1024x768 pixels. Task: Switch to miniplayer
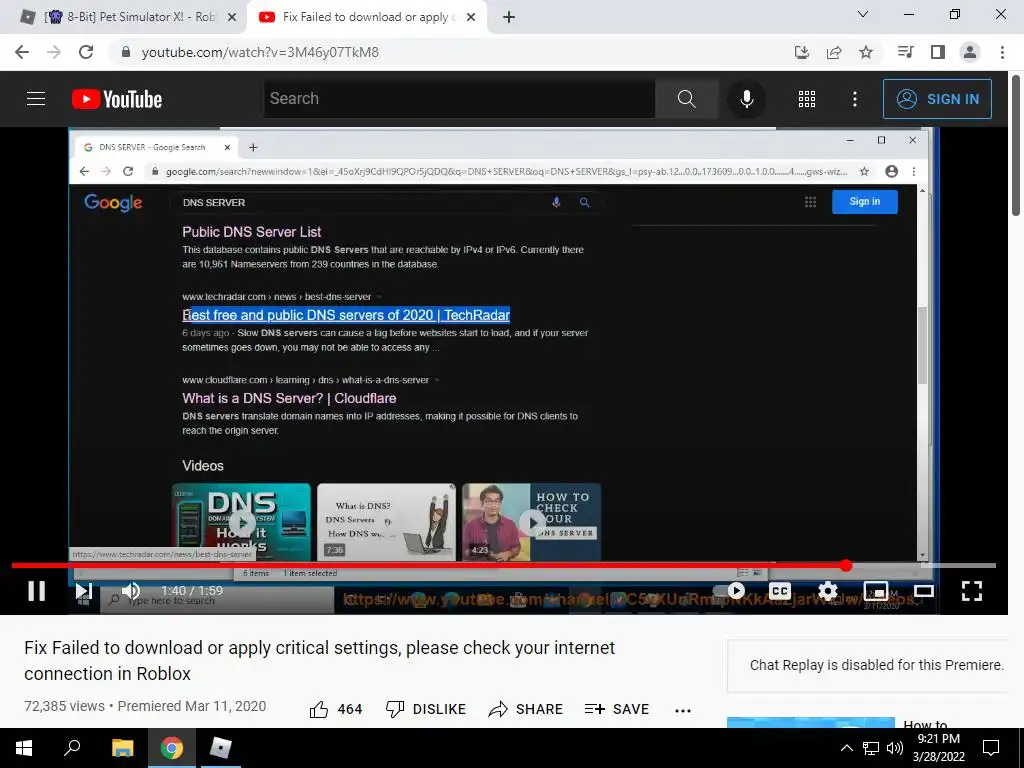(876, 591)
